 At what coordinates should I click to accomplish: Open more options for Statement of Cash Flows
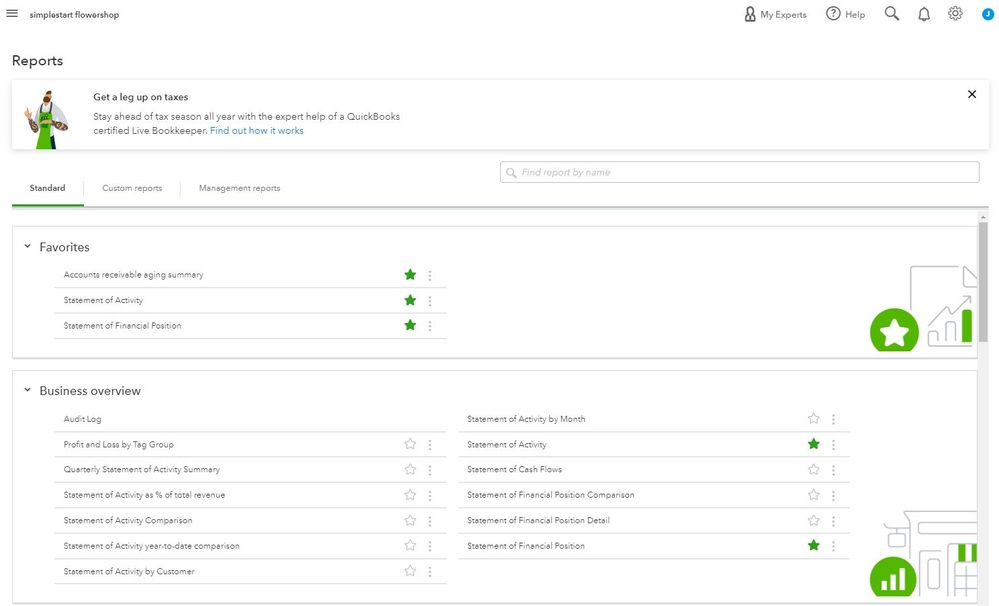tap(833, 470)
